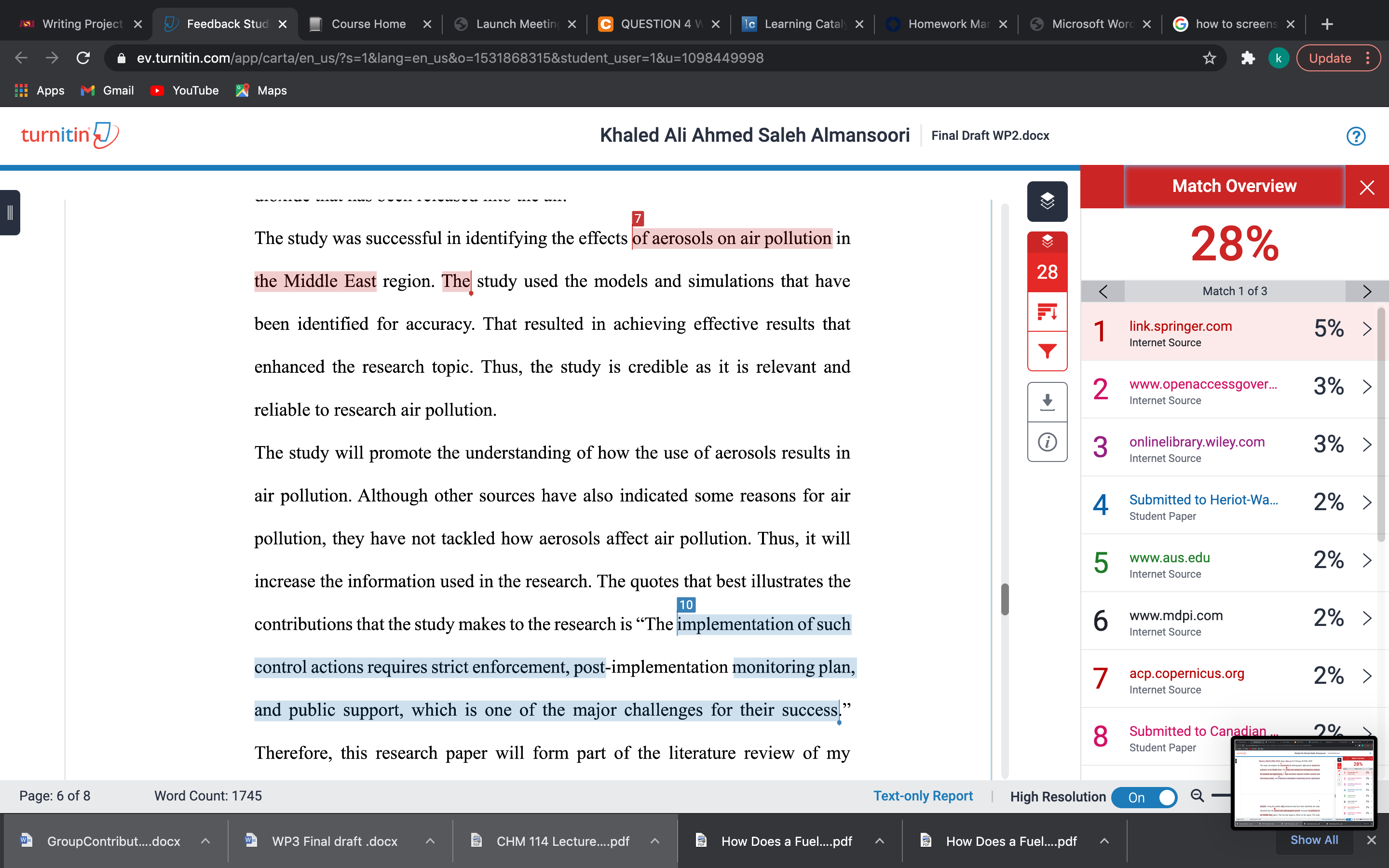Screen dimensions: 1389x868
Task: Select www.openaccessgover source entry
Action: coord(1228,390)
